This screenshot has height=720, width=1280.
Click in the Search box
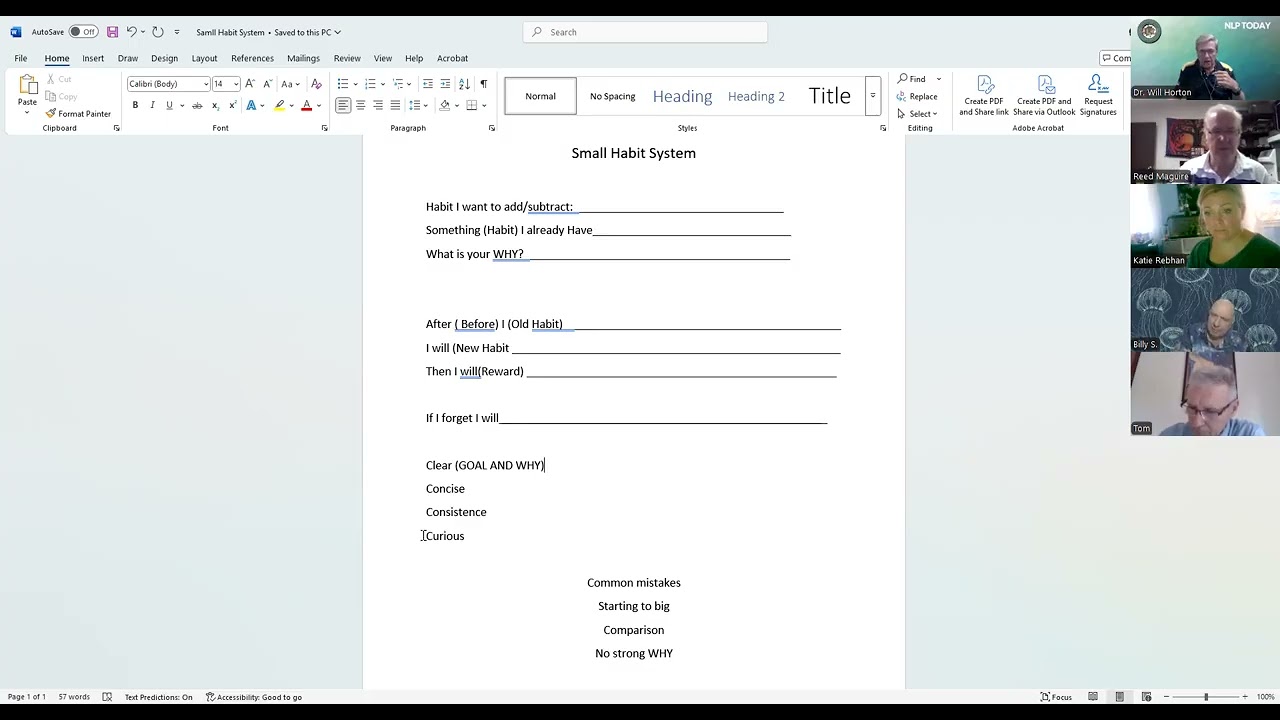645,32
